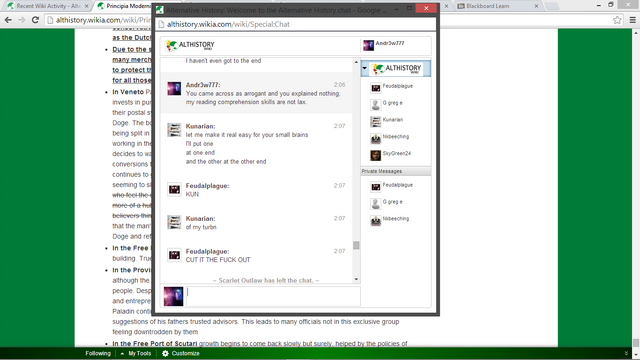Click Kunarian's avatar beside 'of my turbn'
640x360 pixels.
(174, 222)
